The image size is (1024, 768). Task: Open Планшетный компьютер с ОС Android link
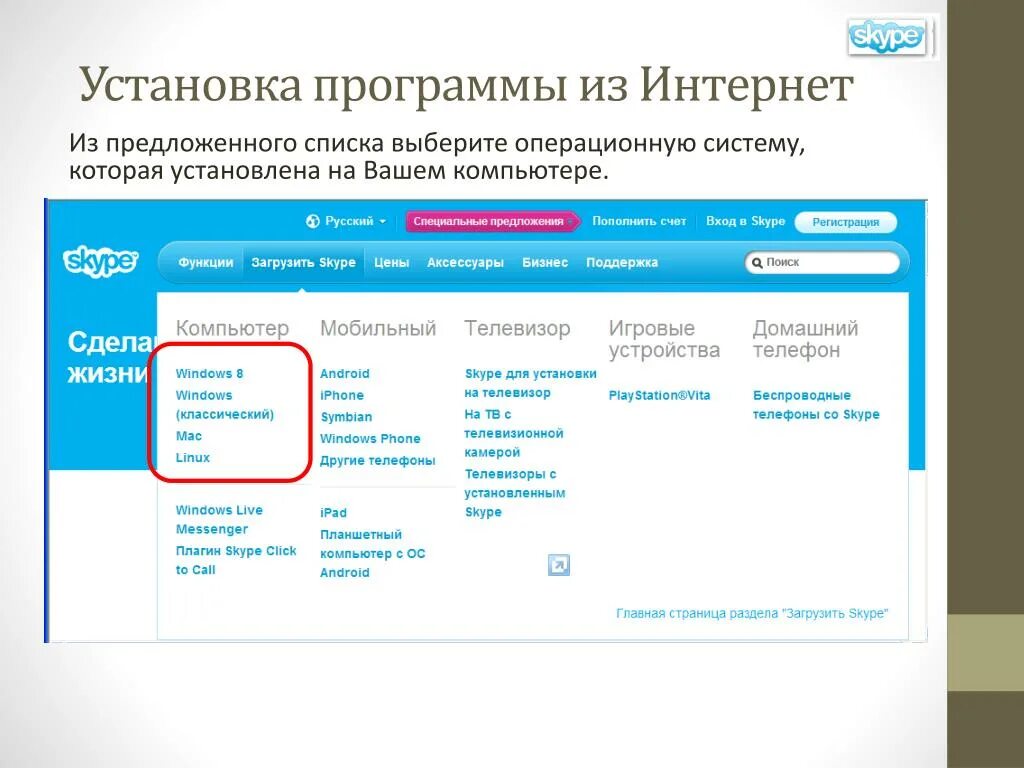[372, 553]
